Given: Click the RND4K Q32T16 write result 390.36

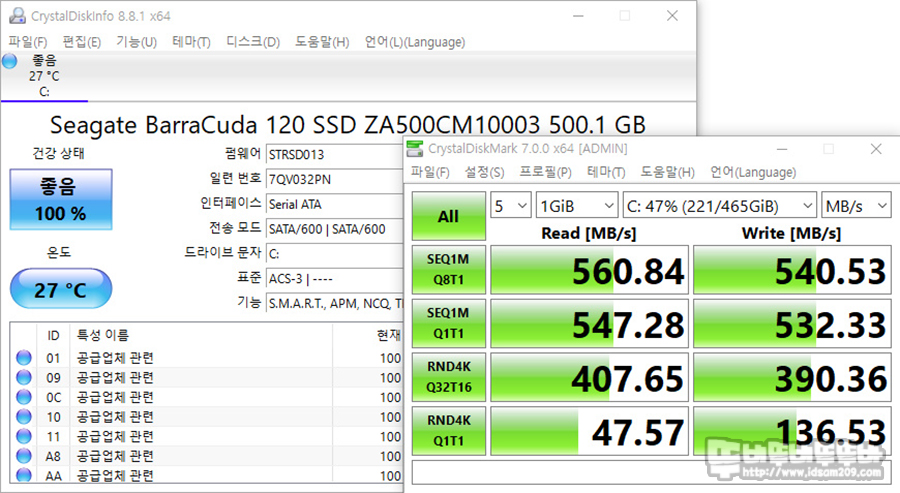Looking at the screenshot, I should [x=792, y=377].
